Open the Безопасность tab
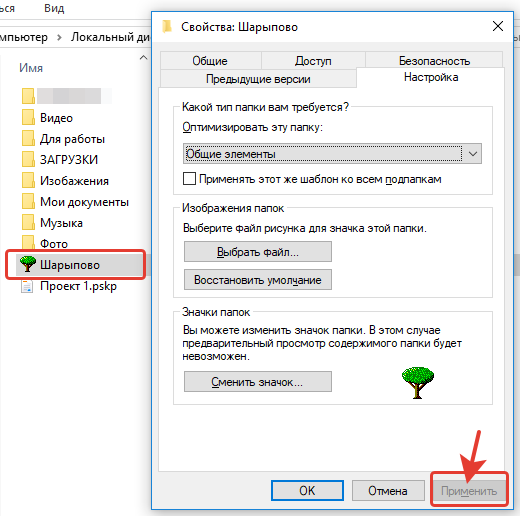 [434, 61]
